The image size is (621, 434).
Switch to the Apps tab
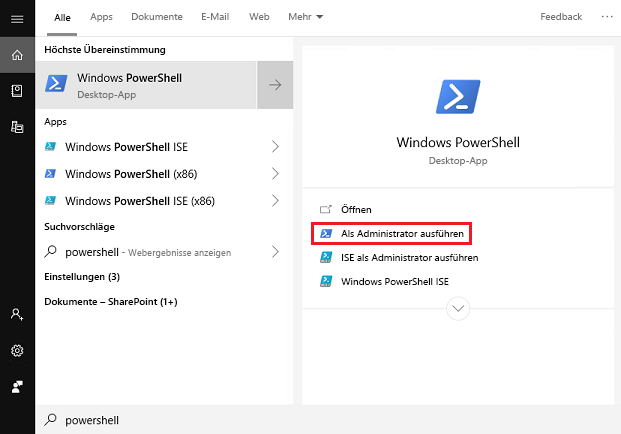pos(101,17)
